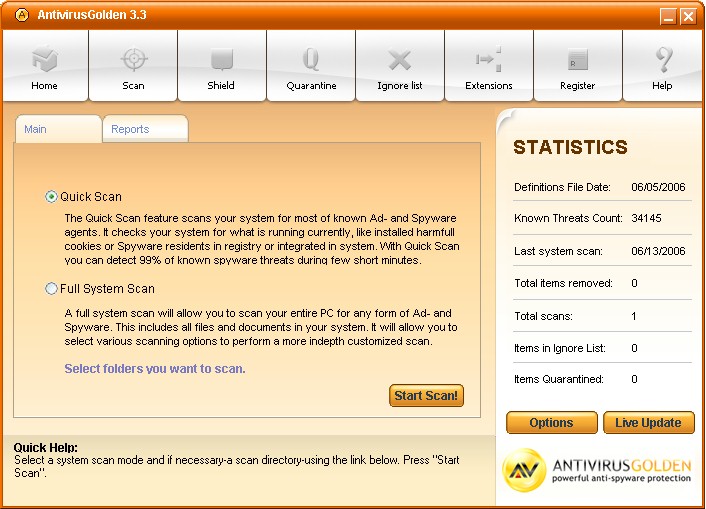Image resolution: width=706 pixels, height=509 pixels.
Task: Select the Full System Scan option
Action: 51,288
